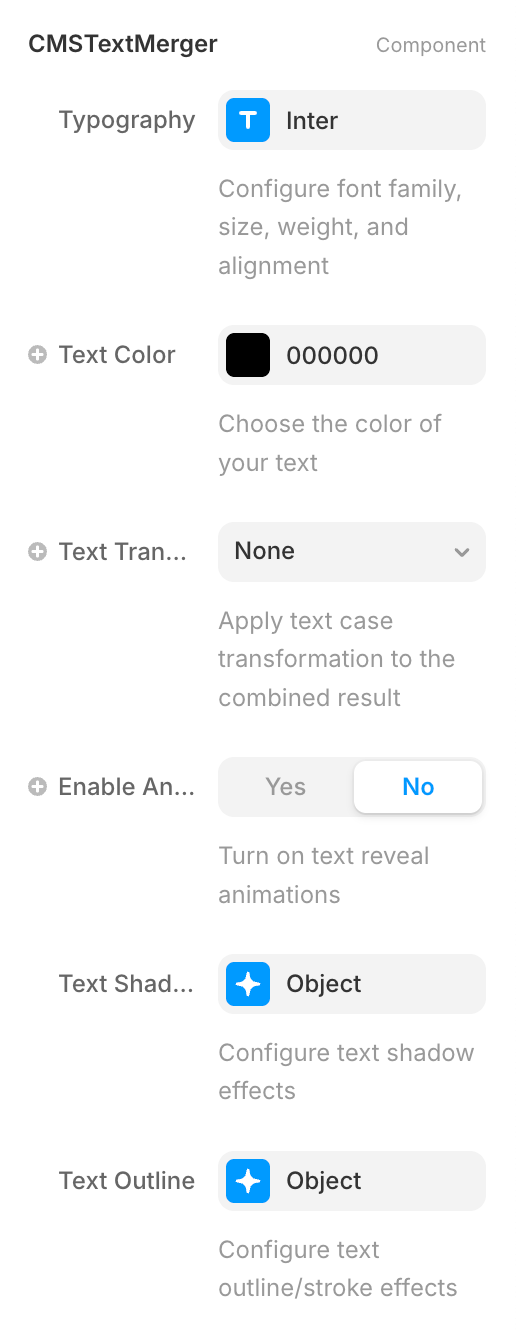516x1332 pixels.
Task: Click the Typography T icon
Action: pos(248,120)
